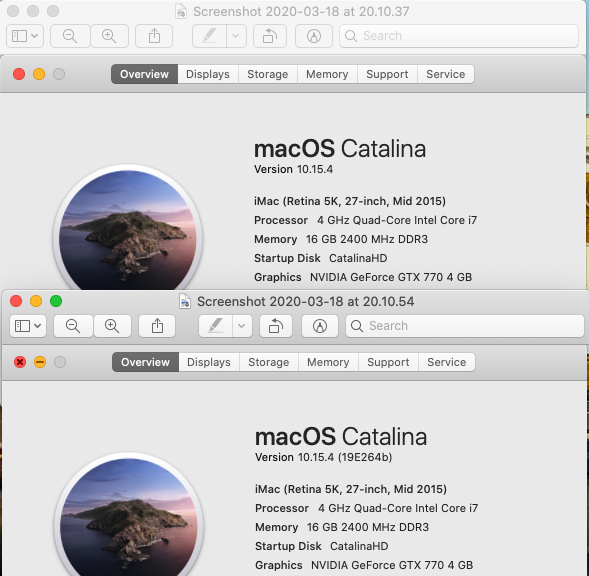The height and width of the screenshot is (576, 589).
Task: Zoom out in the 20.10.37 Preview window
Action: click(70, 36)
